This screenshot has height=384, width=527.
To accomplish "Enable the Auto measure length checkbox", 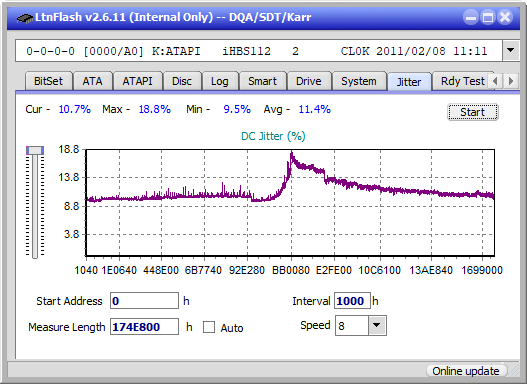I will [x=209, y=327].
